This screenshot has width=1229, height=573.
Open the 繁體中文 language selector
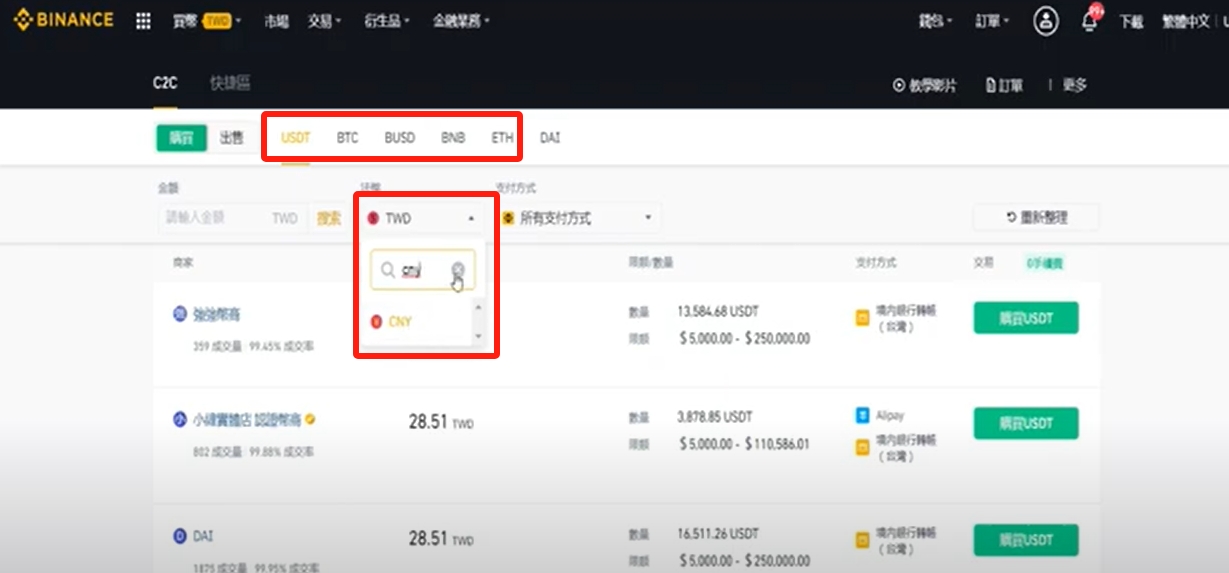(x=1185, y=21)
